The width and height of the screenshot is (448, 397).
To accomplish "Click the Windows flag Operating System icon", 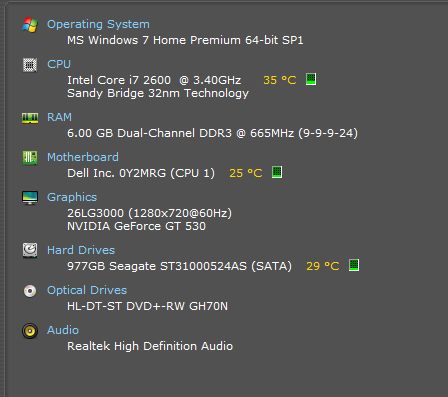I will [30, 25].
